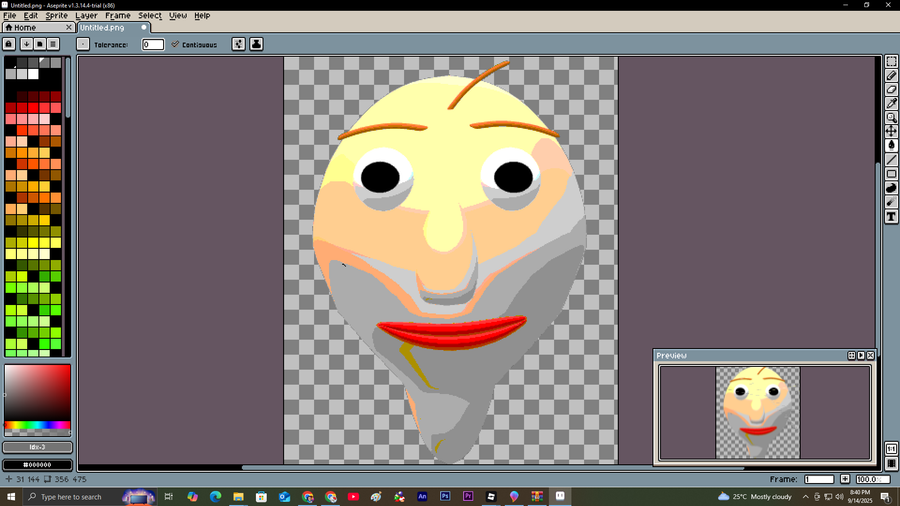Open brush type selector
Viewport: 900px width, 506px height.
(x=83, y=44)
